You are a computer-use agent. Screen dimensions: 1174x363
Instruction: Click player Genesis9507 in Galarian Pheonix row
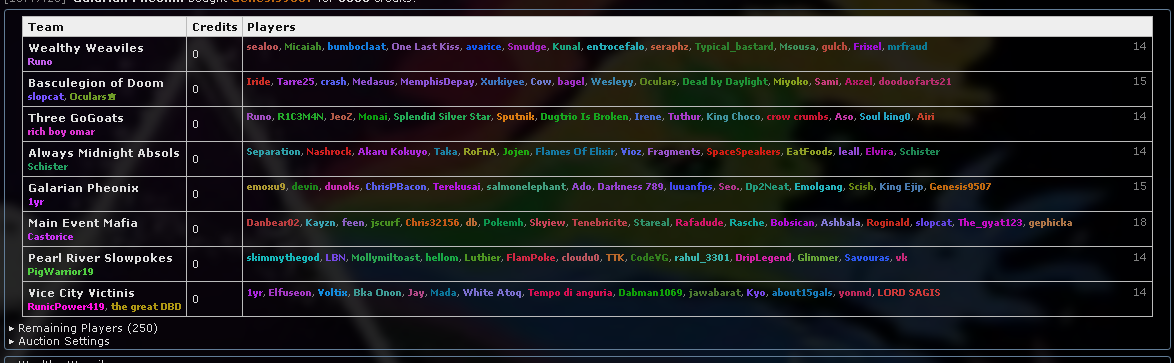click(x=959, y=186)
